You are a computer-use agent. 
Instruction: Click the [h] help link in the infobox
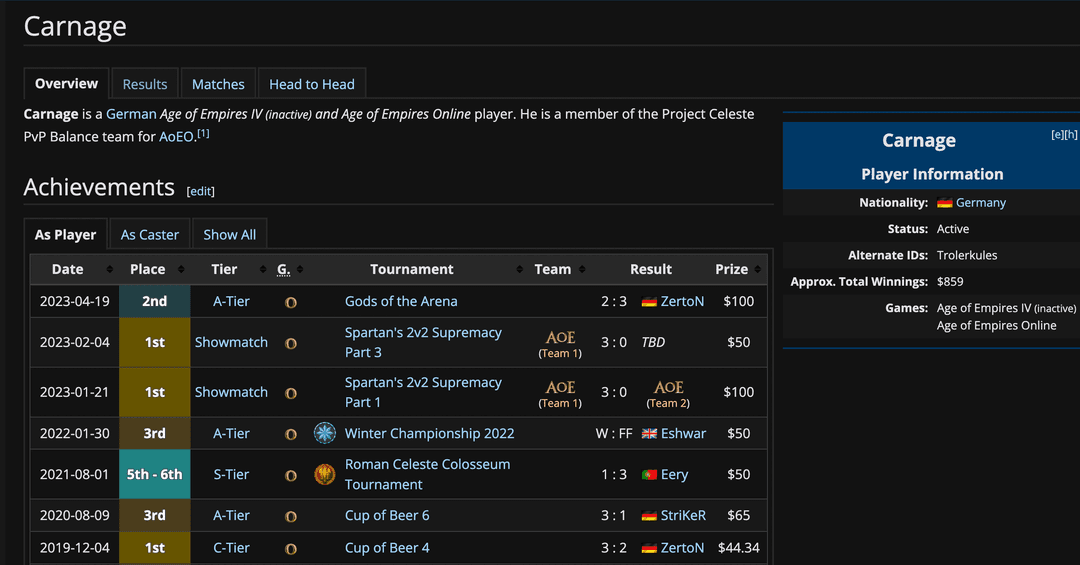click(1071, 134)
